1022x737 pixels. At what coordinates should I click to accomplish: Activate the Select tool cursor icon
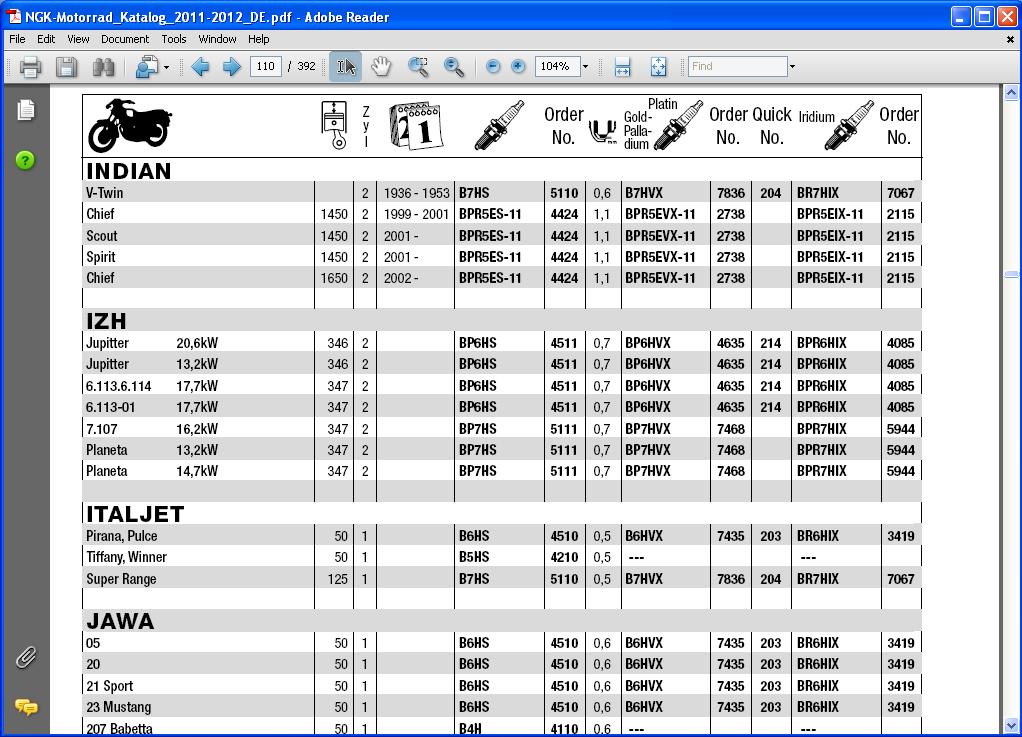pos(345,66)
